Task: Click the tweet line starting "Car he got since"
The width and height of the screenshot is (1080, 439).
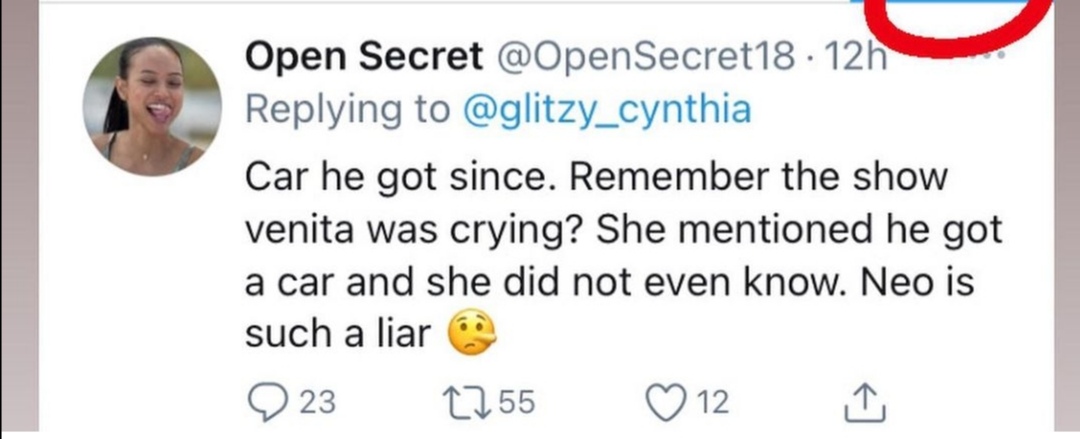Action: click(x=595, y=178)
